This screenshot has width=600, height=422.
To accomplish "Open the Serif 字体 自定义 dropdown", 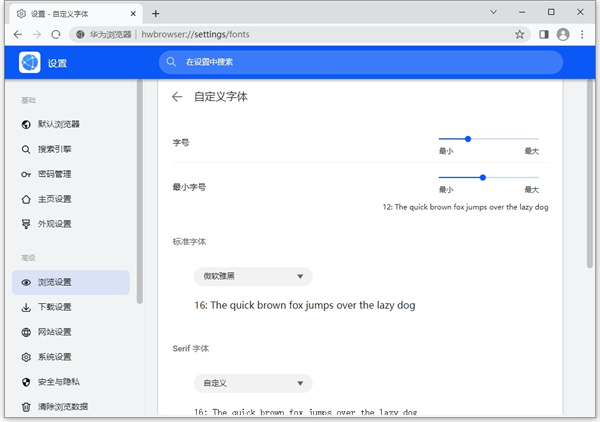I will pos(253,383).
